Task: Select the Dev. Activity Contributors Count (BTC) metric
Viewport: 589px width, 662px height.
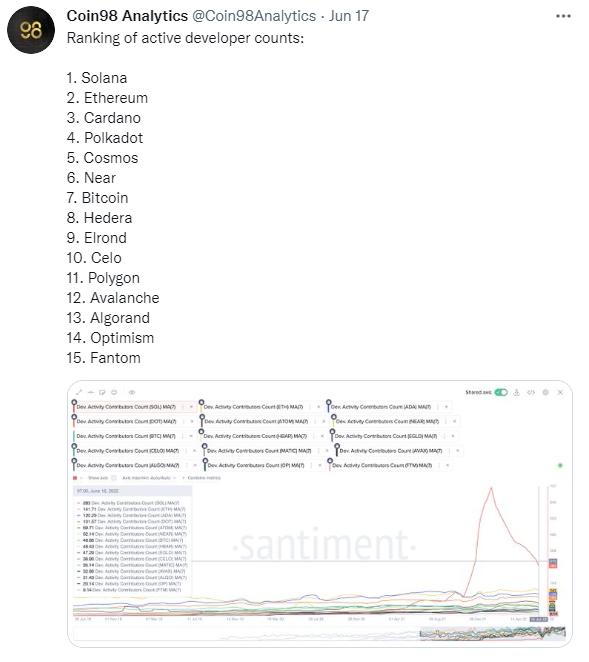Action: pyautogui.click(x=126, y=436)
